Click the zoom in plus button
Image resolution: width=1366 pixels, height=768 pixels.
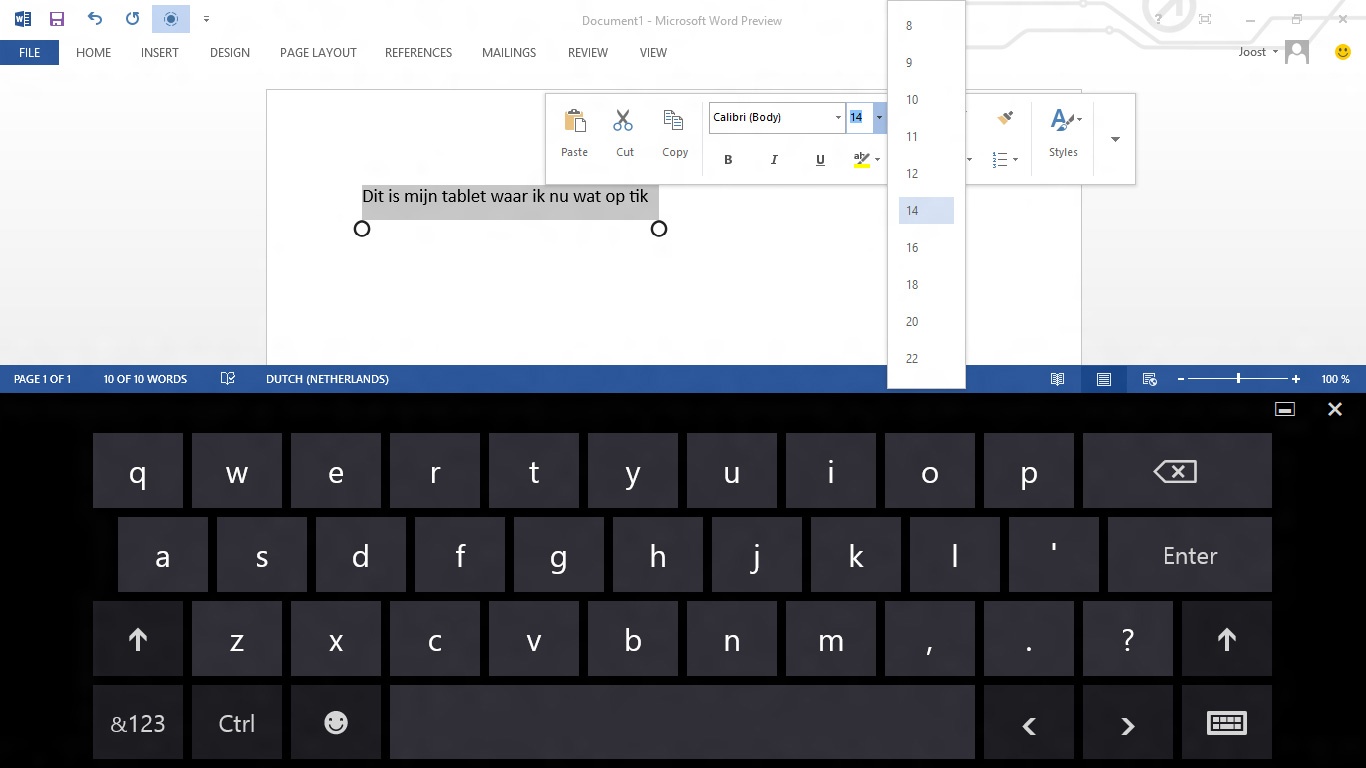coord(1296,379)
